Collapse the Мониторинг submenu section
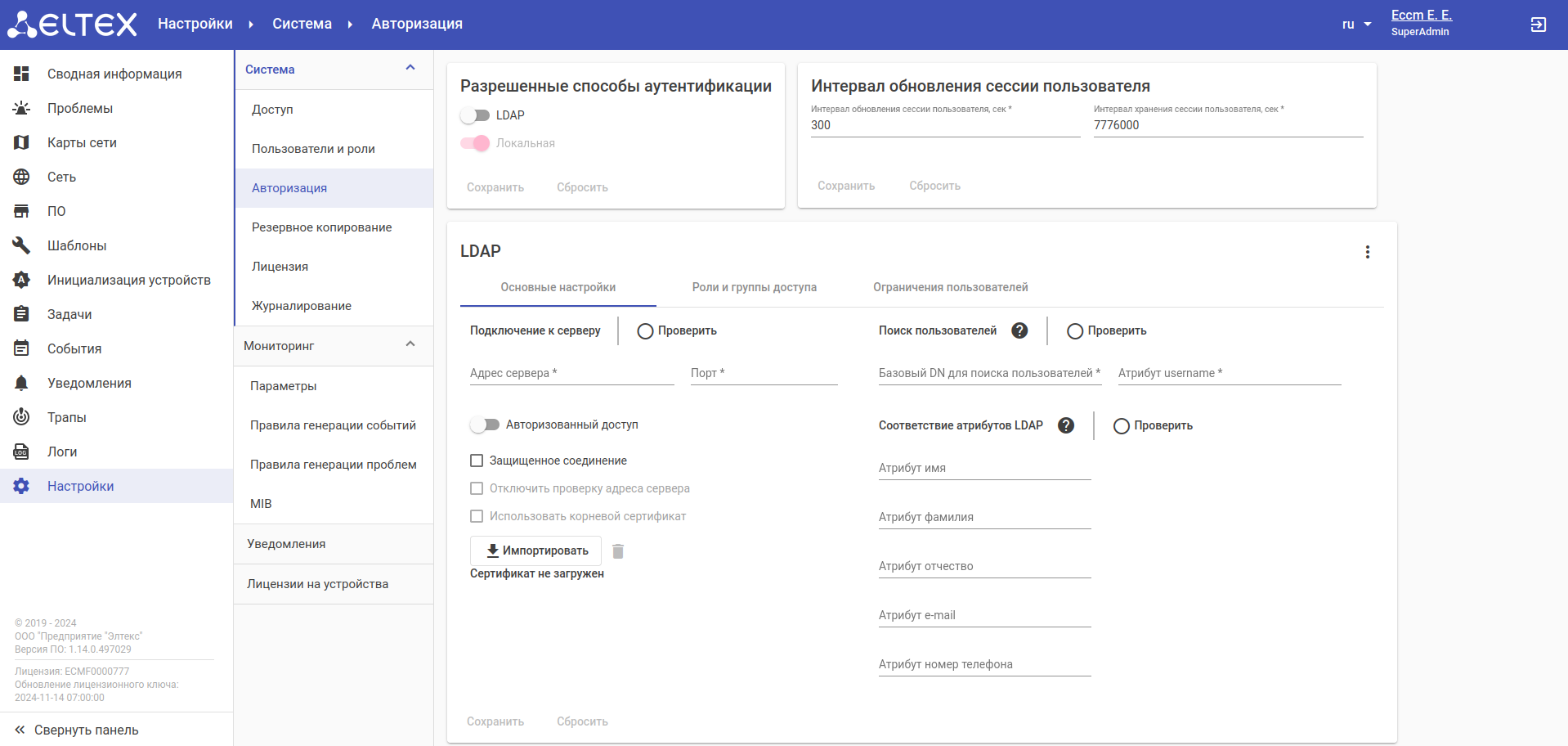Viewport: 1568px width, 746px height. [x=410, y=344]
